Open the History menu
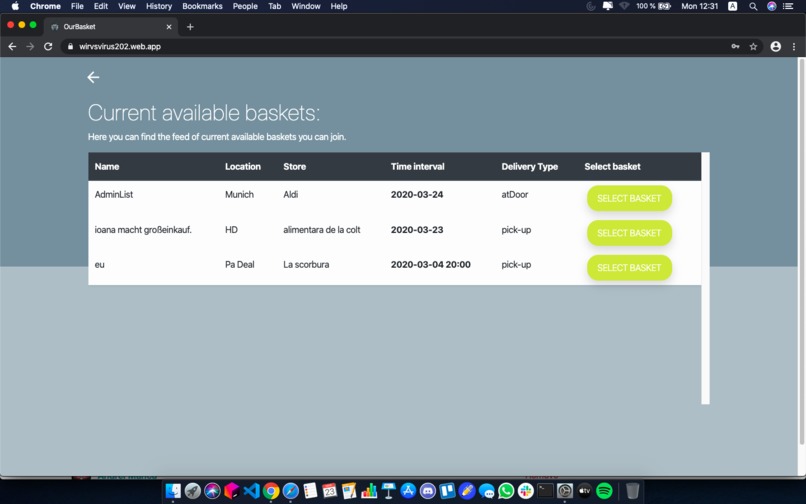 (159, 6)
